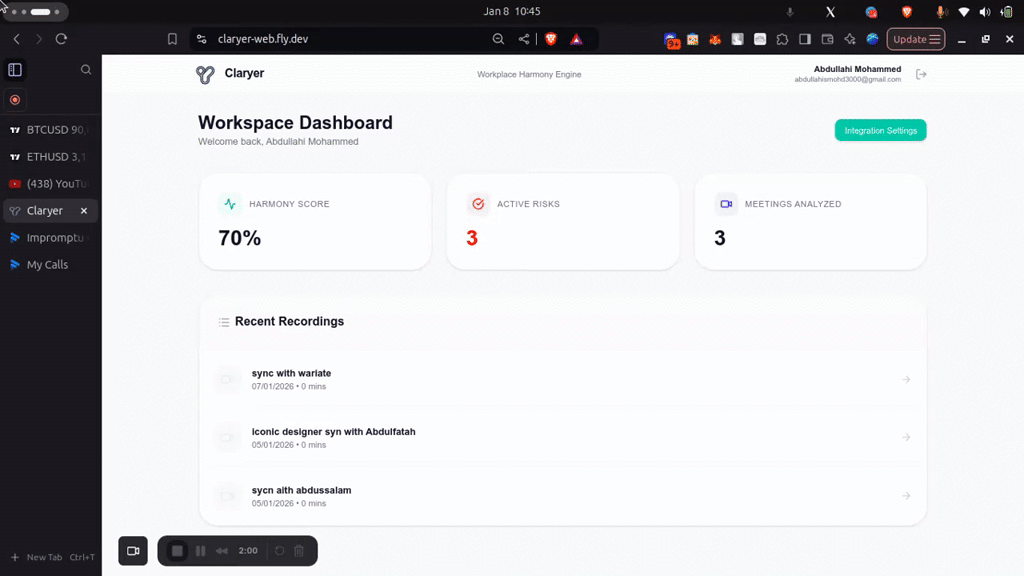
Task: Click the Harmony Score pulse icon
Action: click(x=230, y=204)
